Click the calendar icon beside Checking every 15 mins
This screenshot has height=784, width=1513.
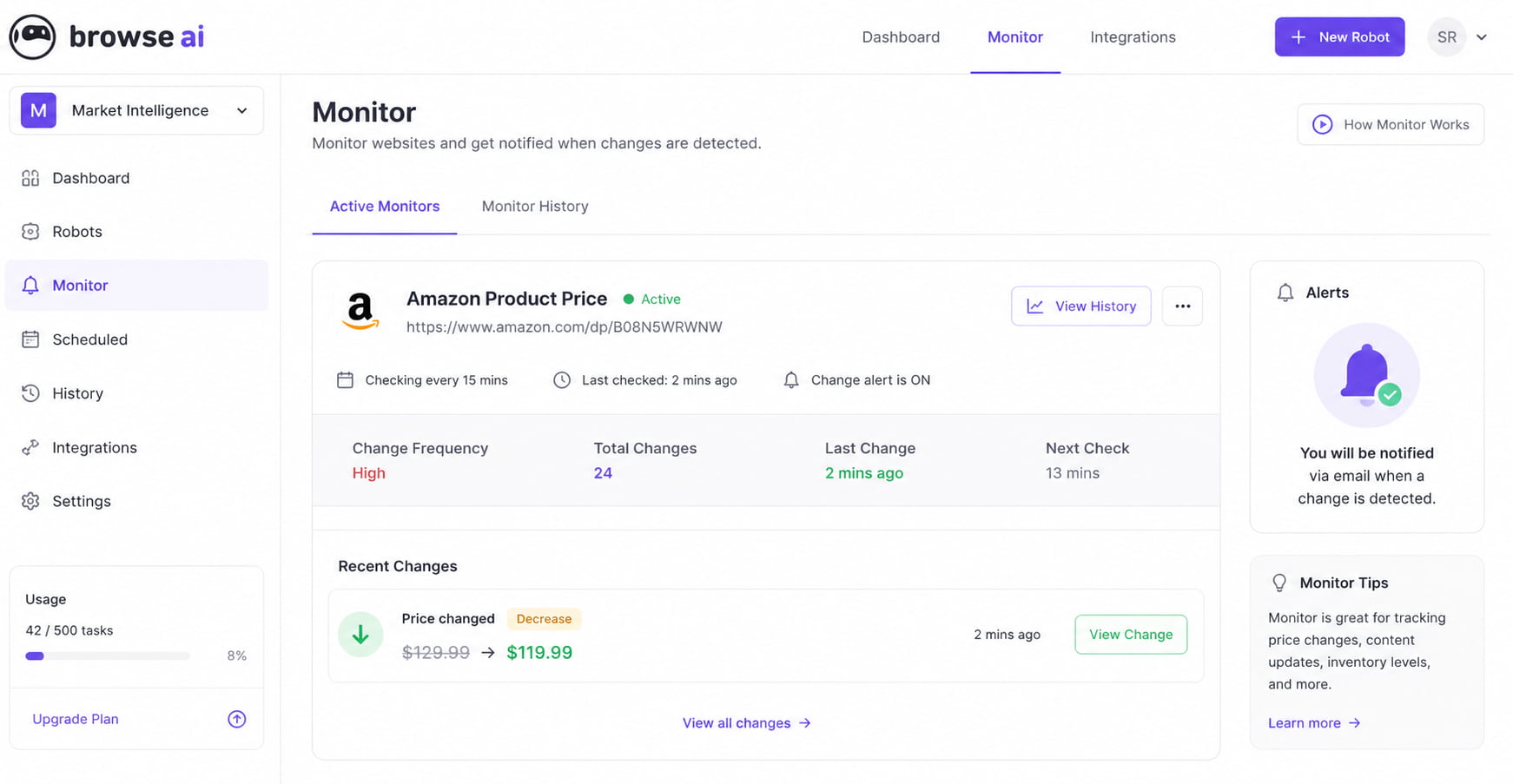(345, 380)
